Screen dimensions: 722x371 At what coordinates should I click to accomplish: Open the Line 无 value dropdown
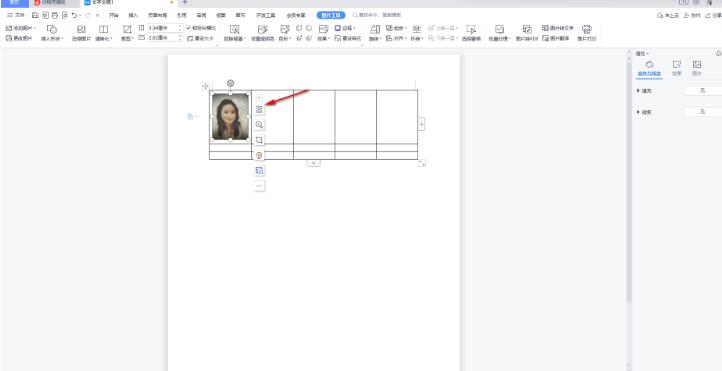pyautogui.click(x=703, y=112)
